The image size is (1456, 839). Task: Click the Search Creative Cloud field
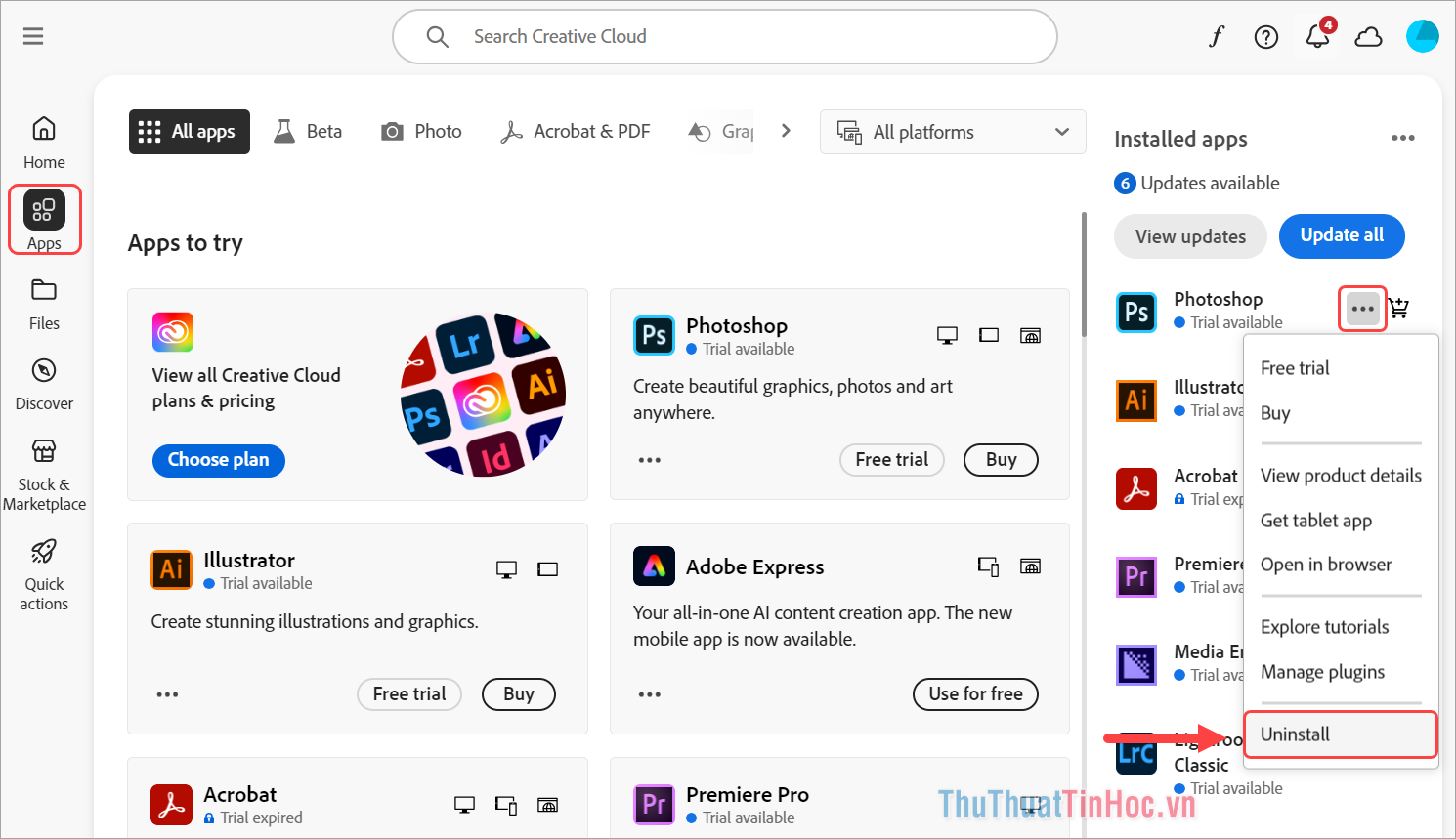[725, 37]
